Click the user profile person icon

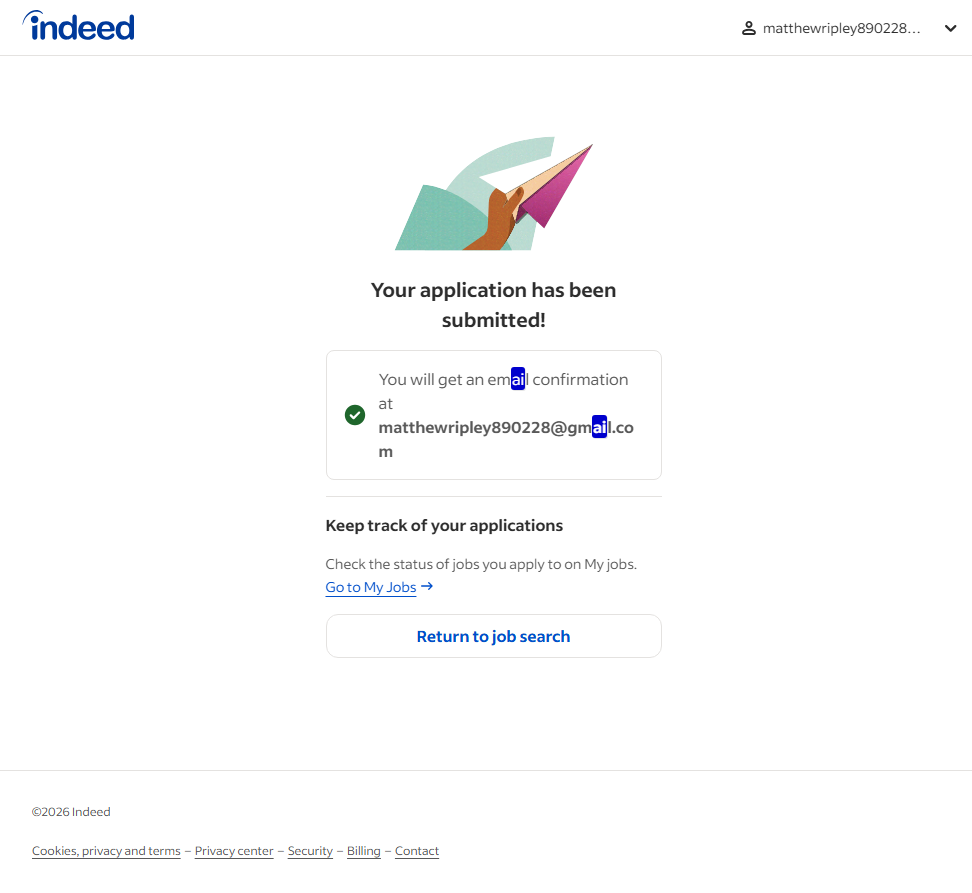pos(748,28)
